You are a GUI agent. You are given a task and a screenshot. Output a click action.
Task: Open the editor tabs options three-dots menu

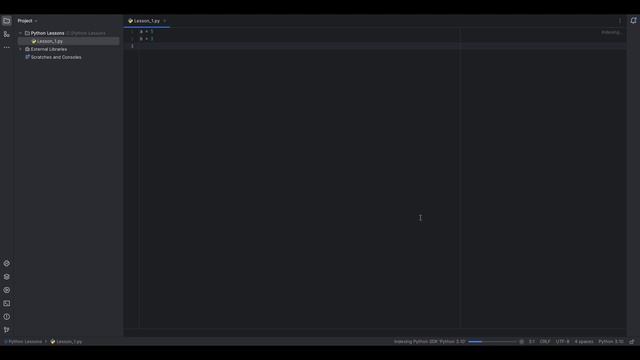click(x=620, y=20)
